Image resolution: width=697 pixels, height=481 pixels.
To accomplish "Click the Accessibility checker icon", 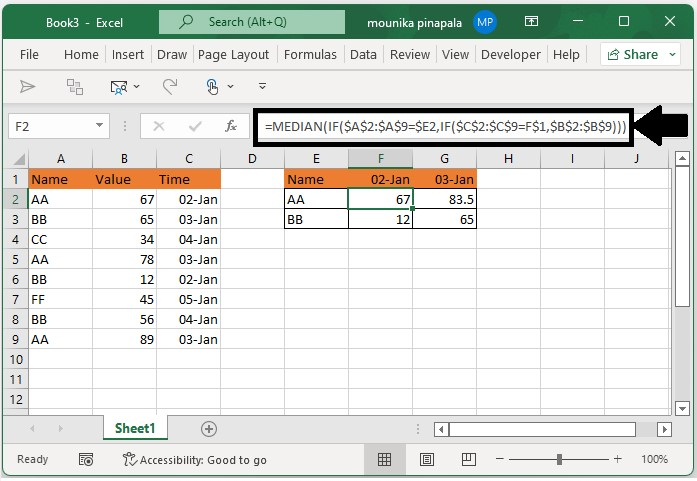I will (x=129, y=459).
